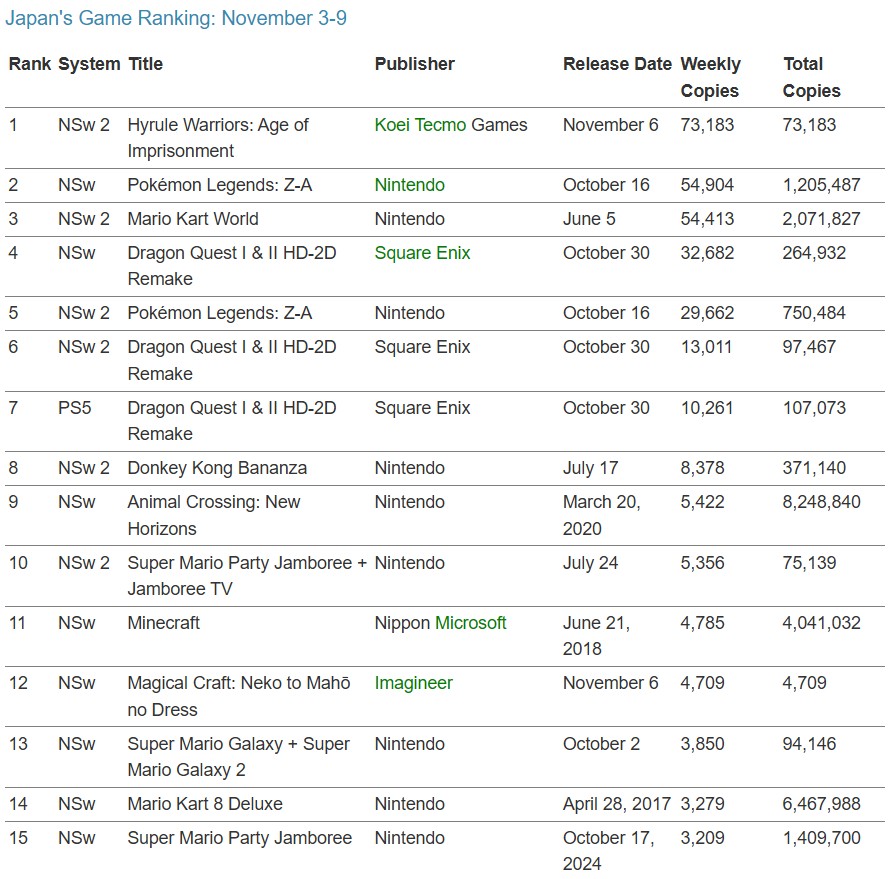Click the July 24 release date
895x879 pixels.
point(590,563)
